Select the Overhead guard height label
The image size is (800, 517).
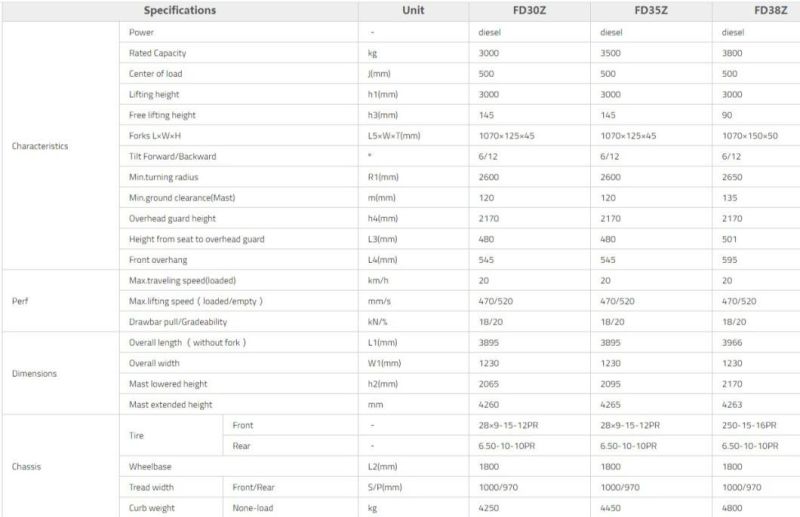coord(172,218)
